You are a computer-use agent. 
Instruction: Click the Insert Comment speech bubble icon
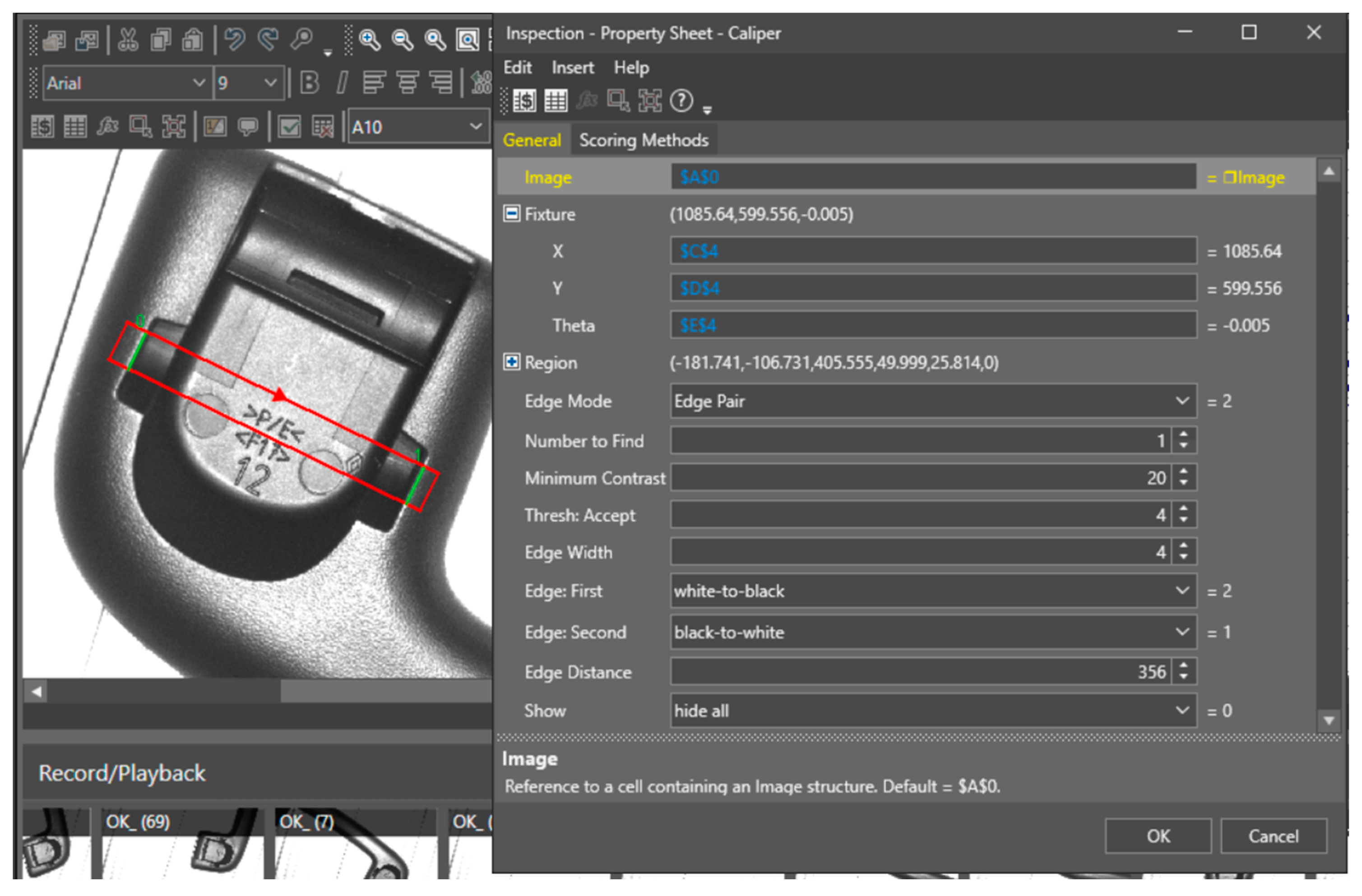click(248, 126)
